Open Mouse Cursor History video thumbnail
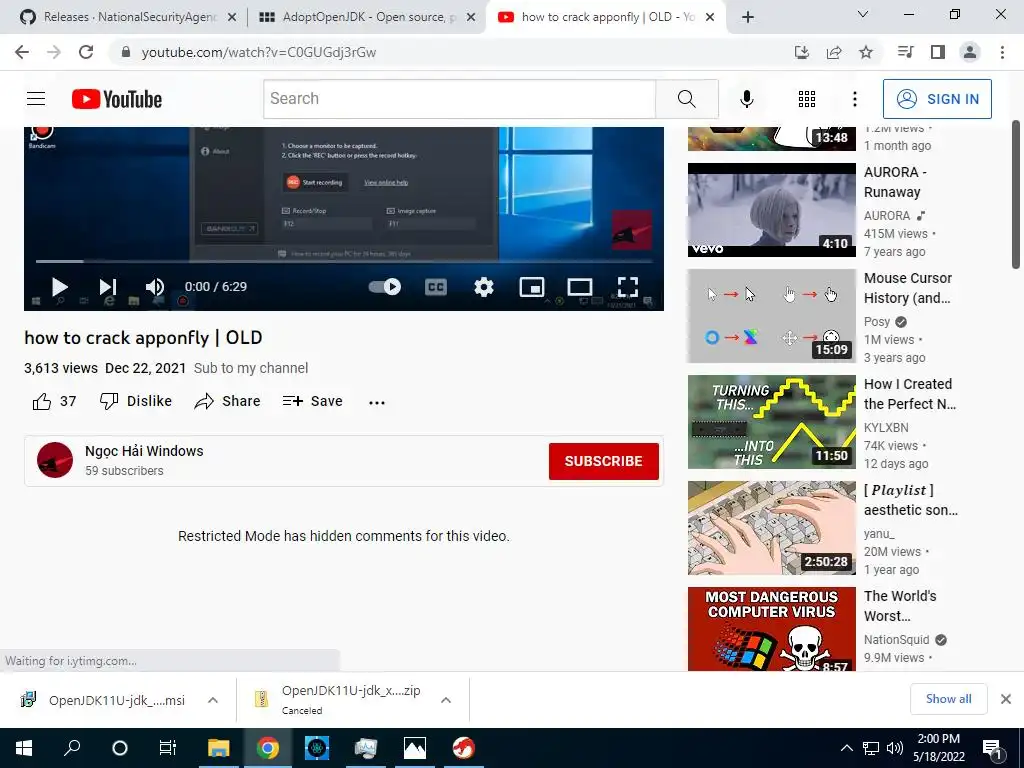This screenshot has width=1024, height=768. (771, 316)
